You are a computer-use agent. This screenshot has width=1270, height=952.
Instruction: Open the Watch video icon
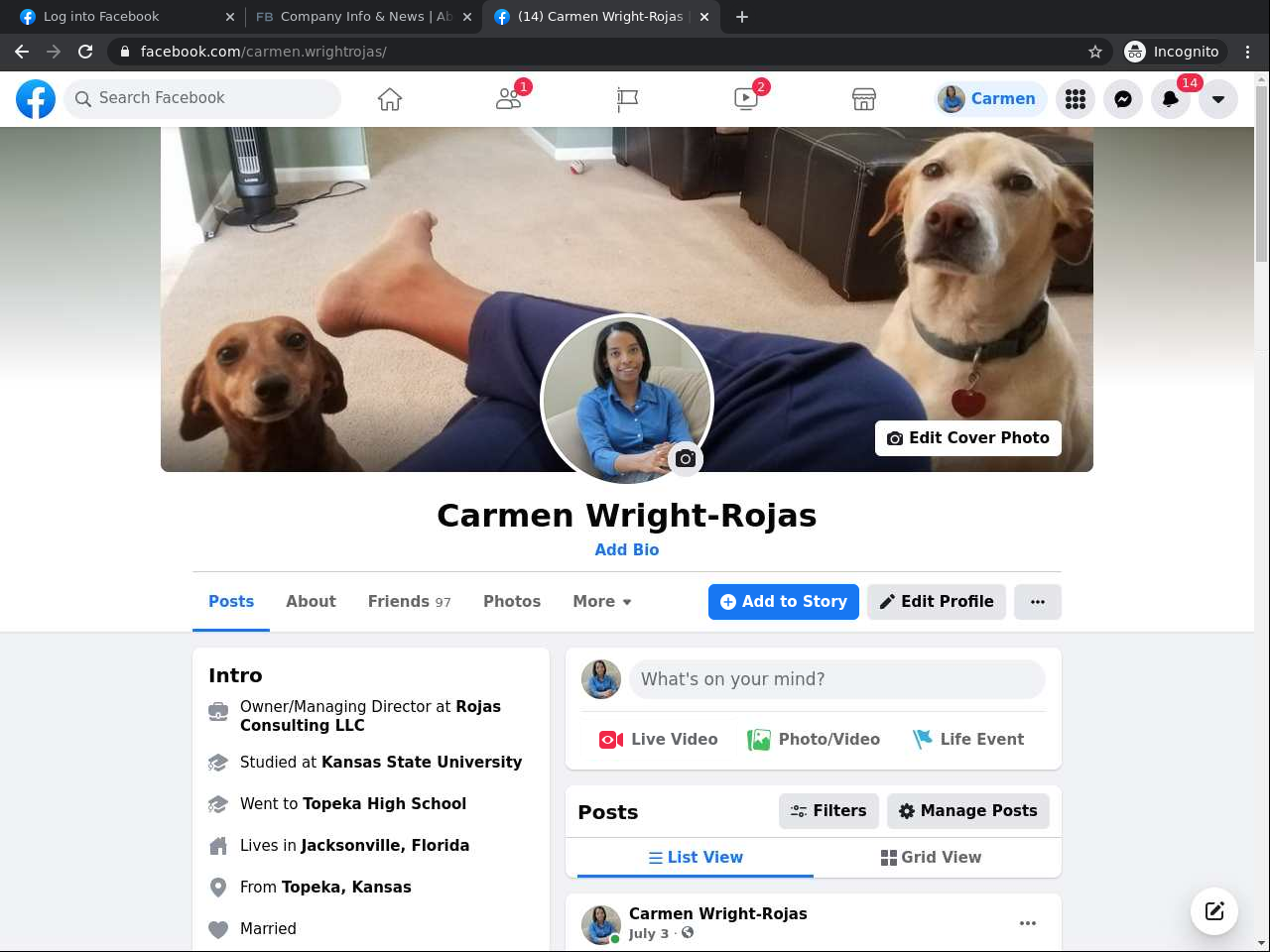click(746, 99)
